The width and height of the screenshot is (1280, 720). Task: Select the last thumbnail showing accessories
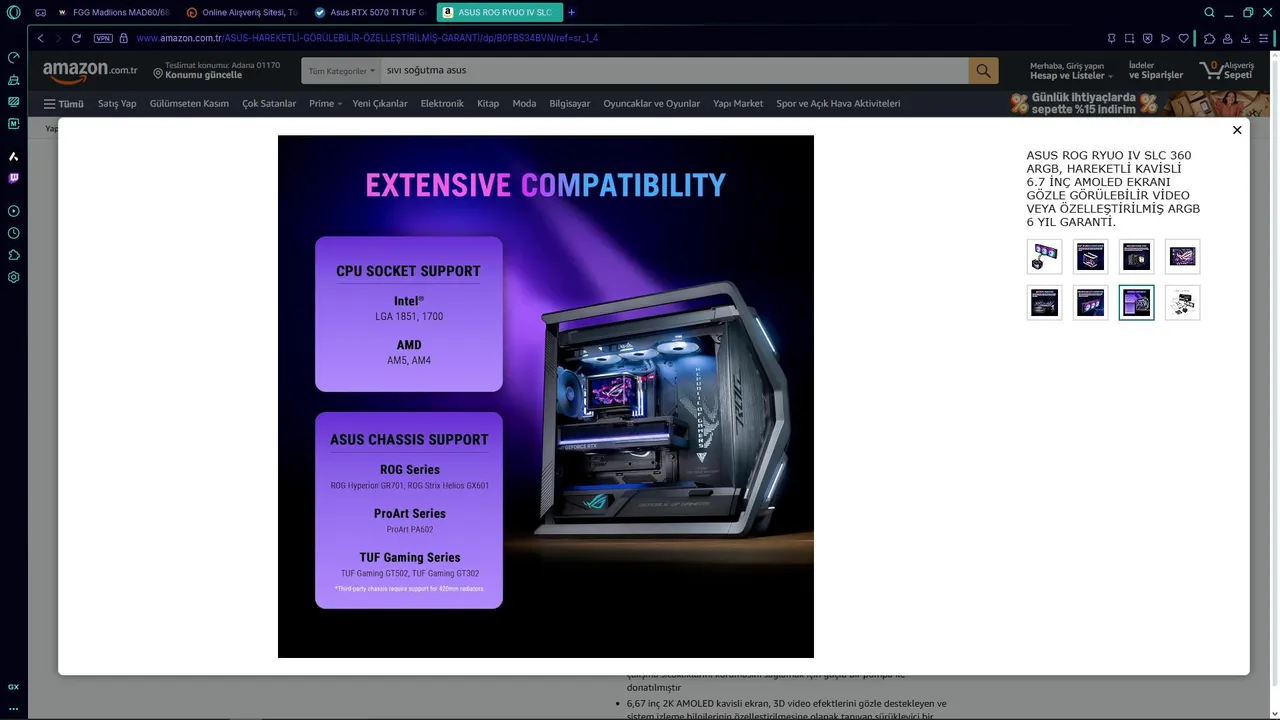(x=1182, y=303)
